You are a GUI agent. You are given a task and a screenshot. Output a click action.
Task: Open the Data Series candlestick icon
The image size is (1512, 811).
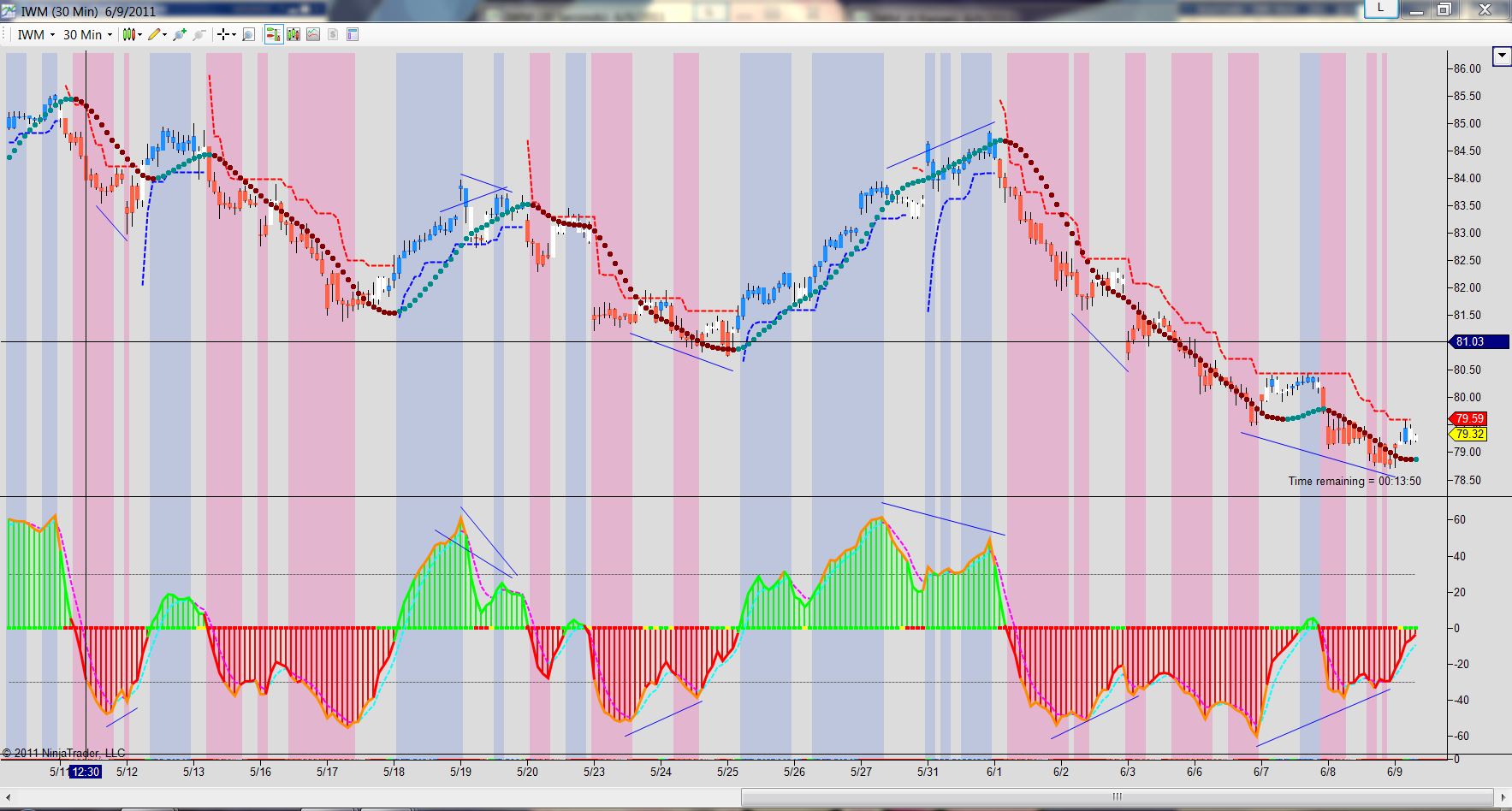pyautogui.click(x=294, y=34)
